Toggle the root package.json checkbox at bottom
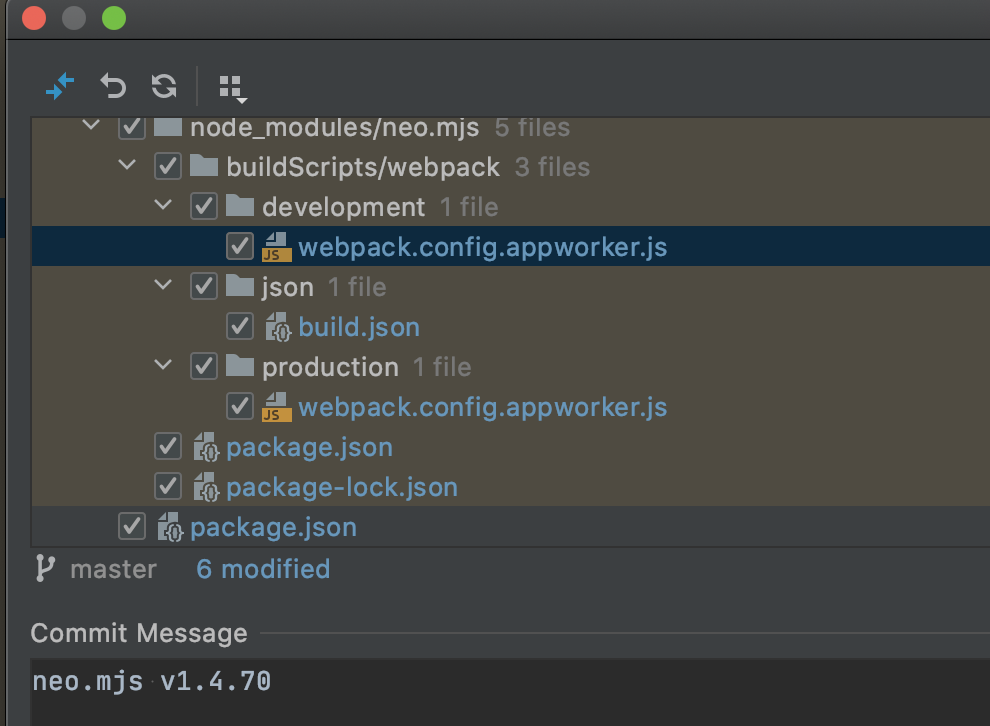Screen dimensions: 990x726 click(x=132, y=527)
